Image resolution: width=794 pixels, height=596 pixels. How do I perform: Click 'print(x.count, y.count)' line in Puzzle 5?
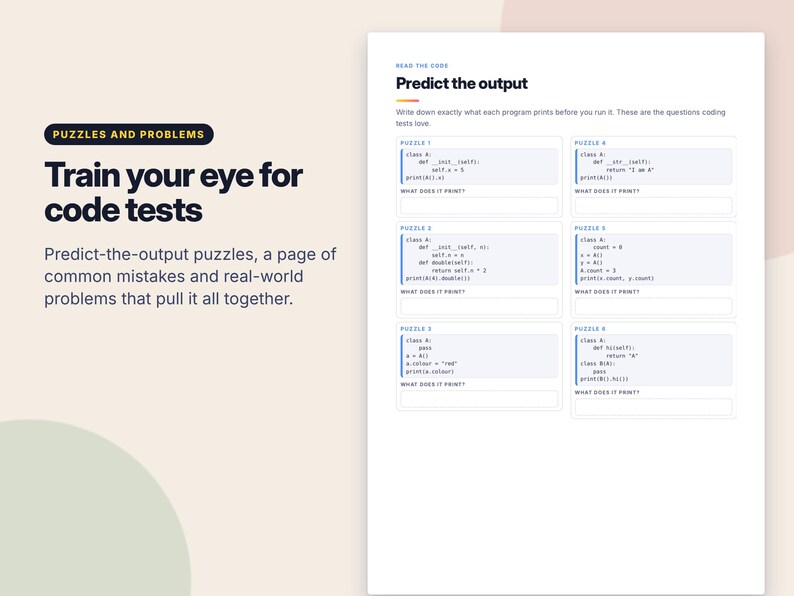click(x=617, y=279)
